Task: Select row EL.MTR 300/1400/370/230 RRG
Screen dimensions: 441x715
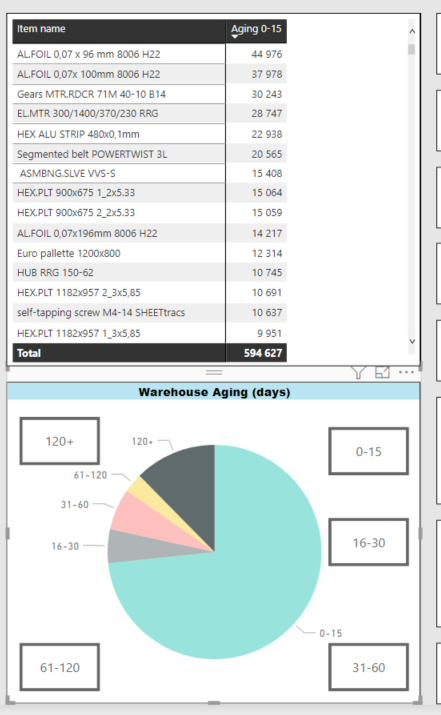Action: click(x=150, y=114)
